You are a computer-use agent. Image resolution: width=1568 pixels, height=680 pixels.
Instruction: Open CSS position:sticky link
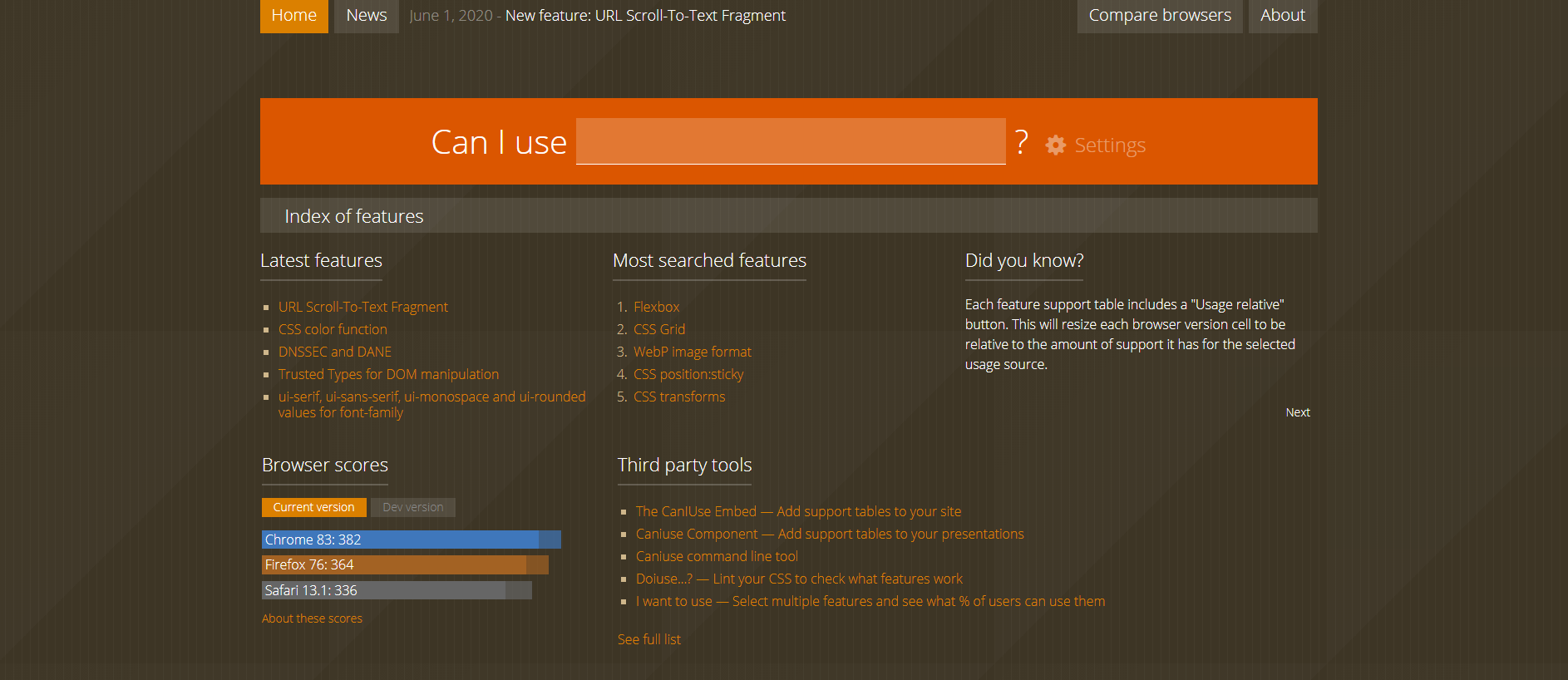coord(688,374)
